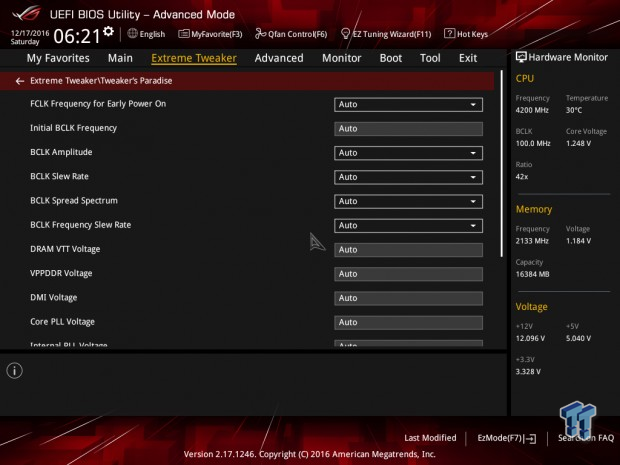Click the Qfan Control fan icon
Screen dimensions: 620x465
260,34
